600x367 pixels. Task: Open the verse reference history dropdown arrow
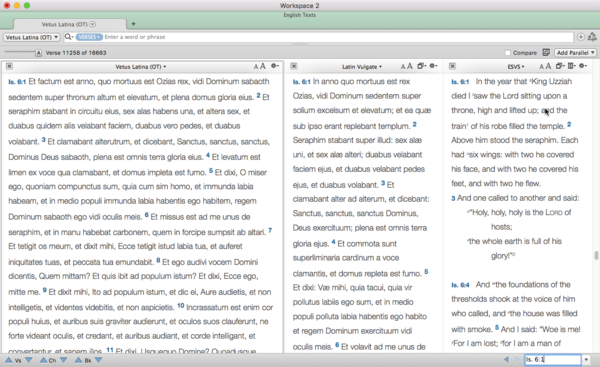pyautogui.click(x=586, y=360)
